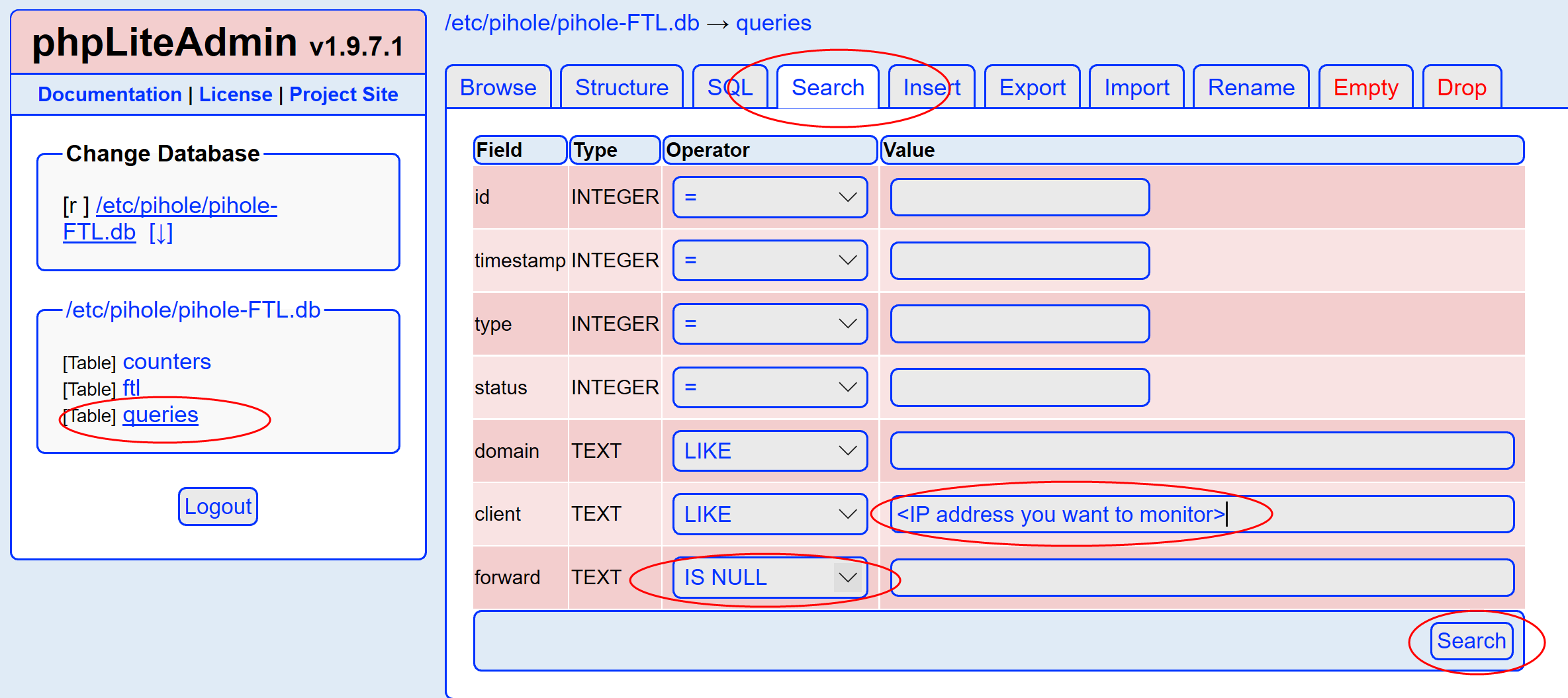Click the 'forward' field name cell
The image size is (1568, 698).
point(520,578)
